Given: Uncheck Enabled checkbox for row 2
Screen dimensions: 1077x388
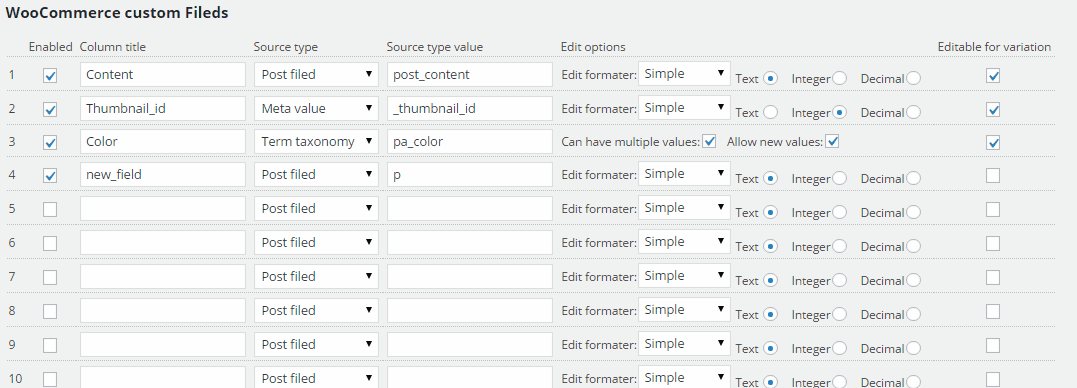Looking at the screenshot, I should [50, 109].
